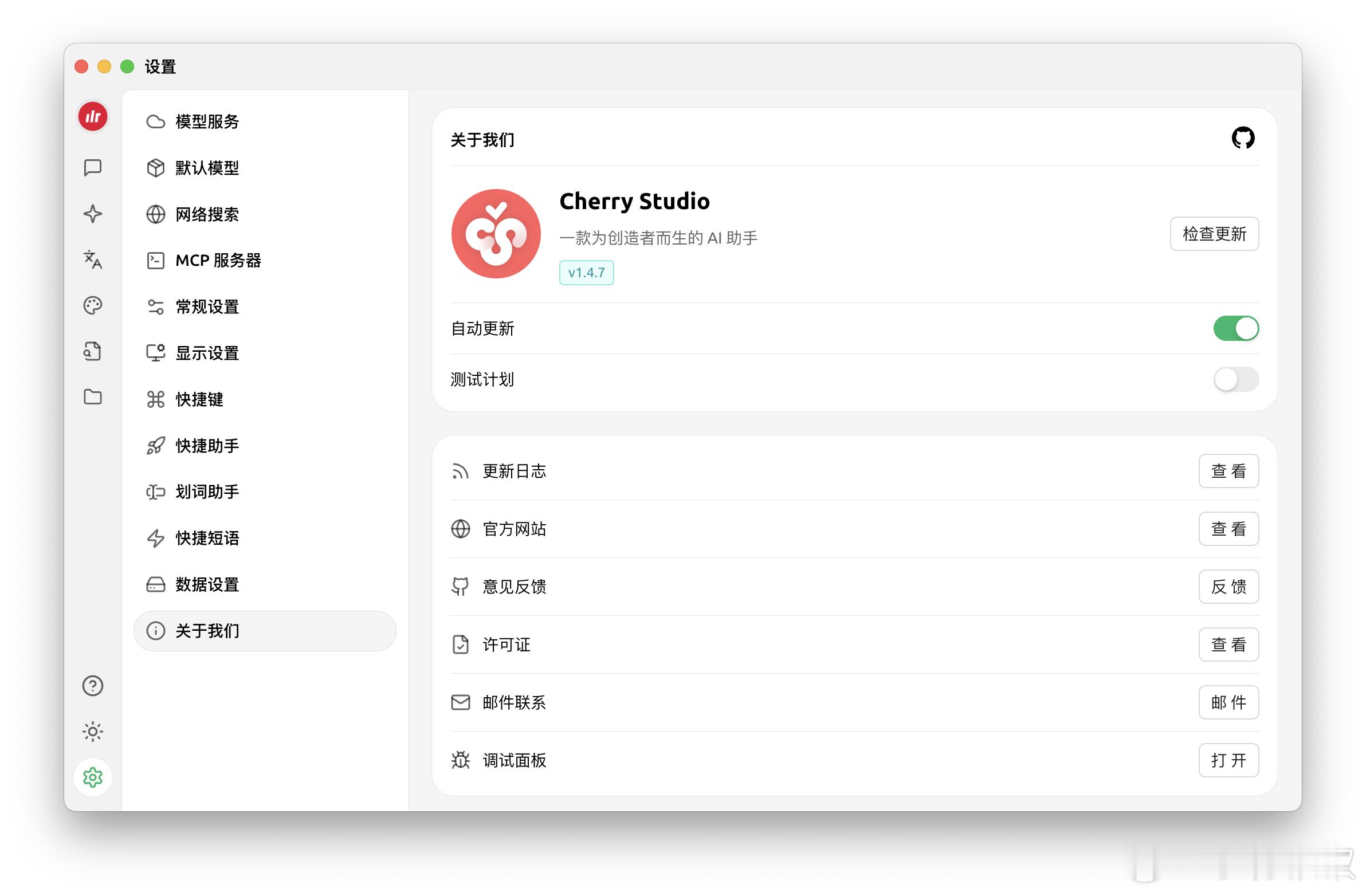Click the Cherry Studio title text

(634, 201)
